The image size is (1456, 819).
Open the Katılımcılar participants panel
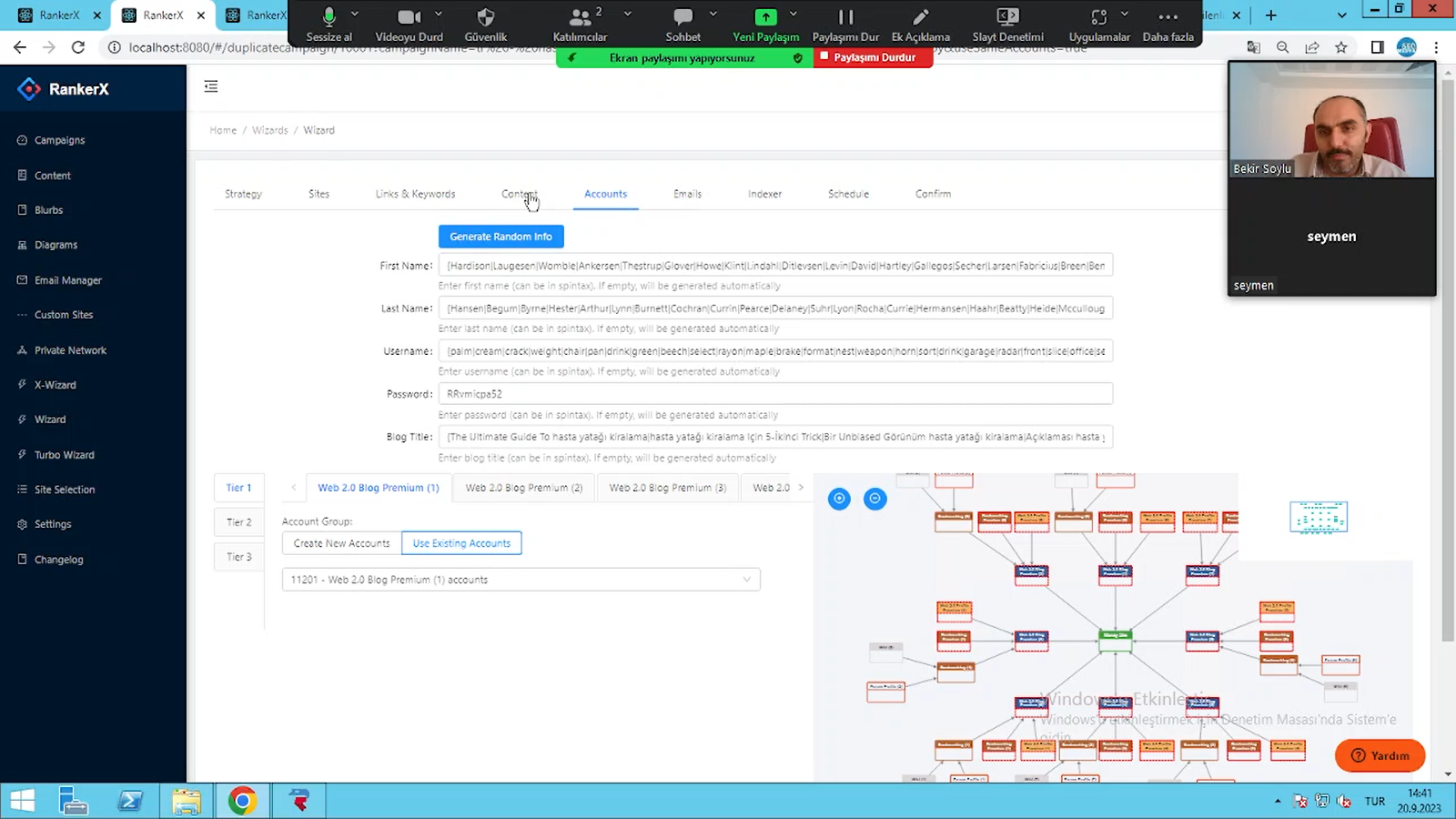pos(580,25)
